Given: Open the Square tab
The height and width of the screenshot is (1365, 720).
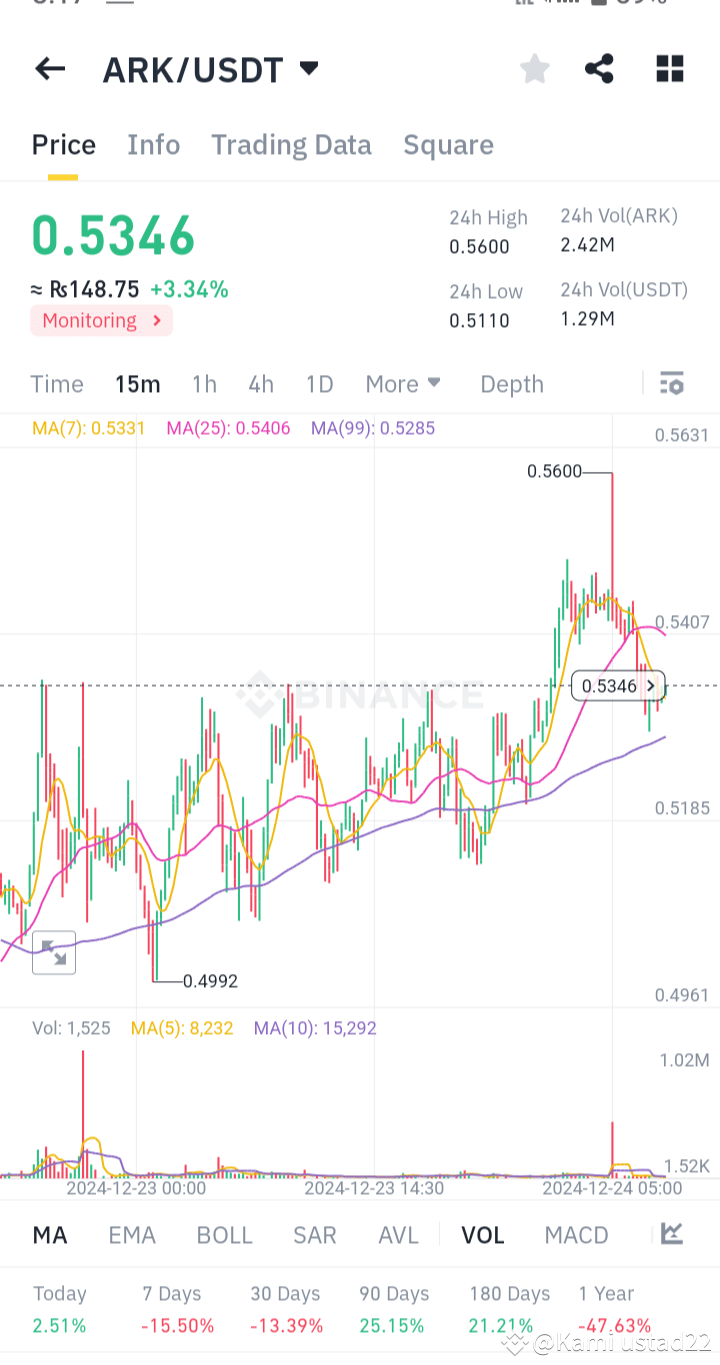Looking at the screenshot, I should pyautogui.click(x=448, y=144).
